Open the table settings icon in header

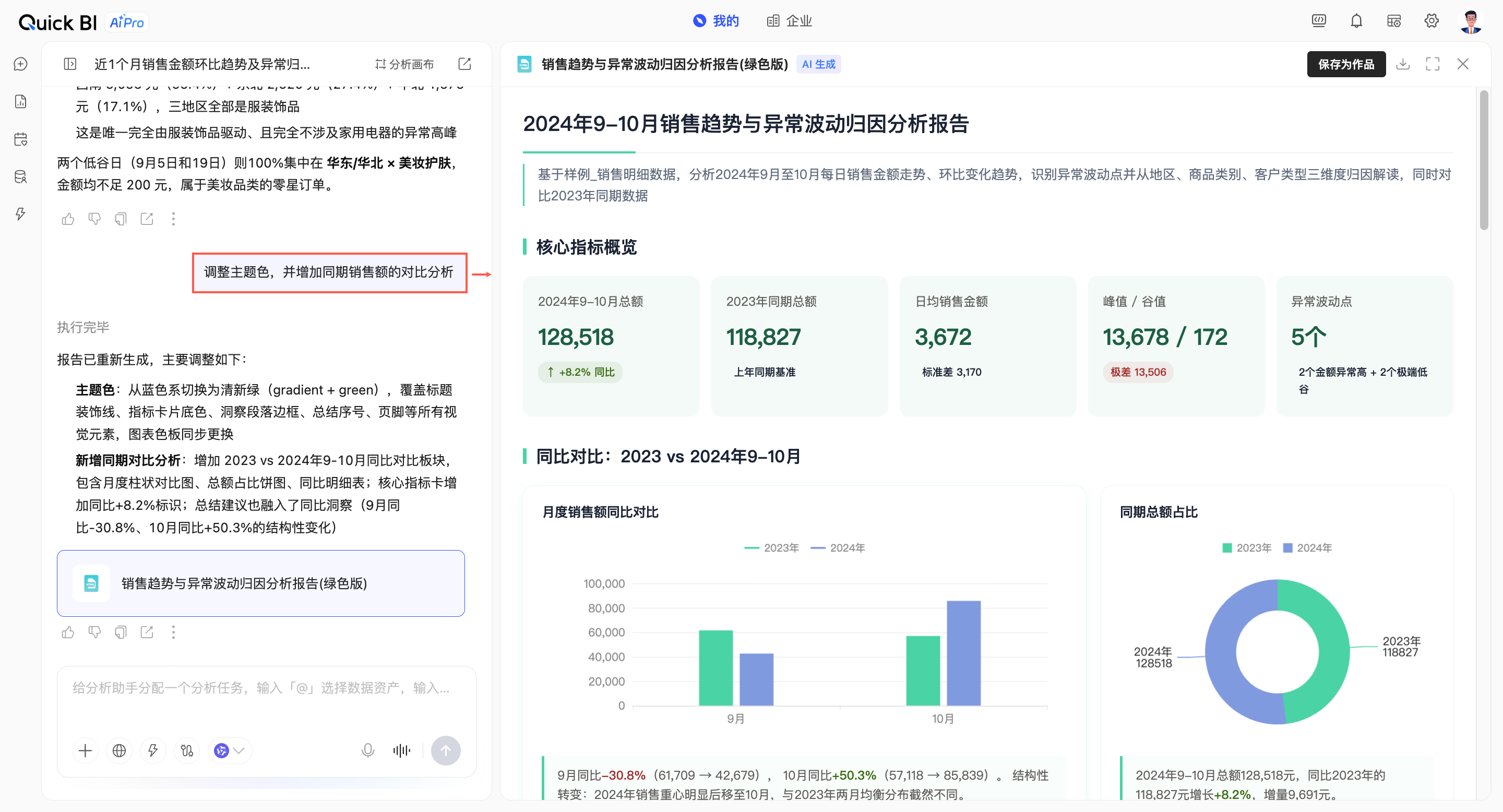pos(1394,21)
